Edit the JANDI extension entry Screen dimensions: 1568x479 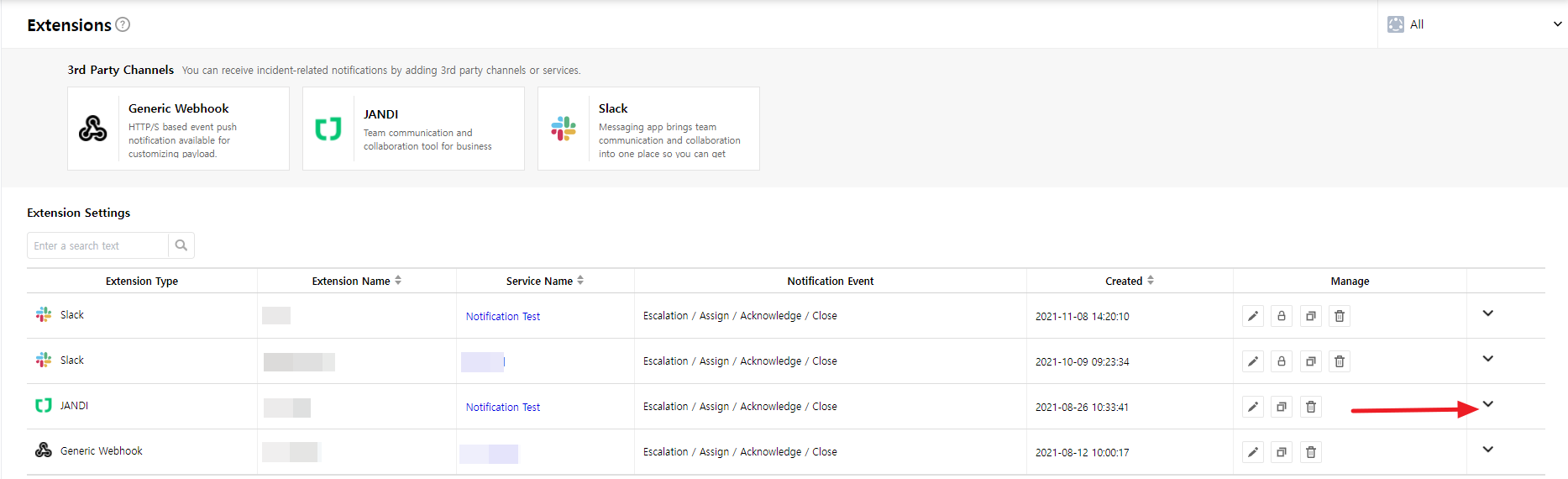click(1252, 407)
